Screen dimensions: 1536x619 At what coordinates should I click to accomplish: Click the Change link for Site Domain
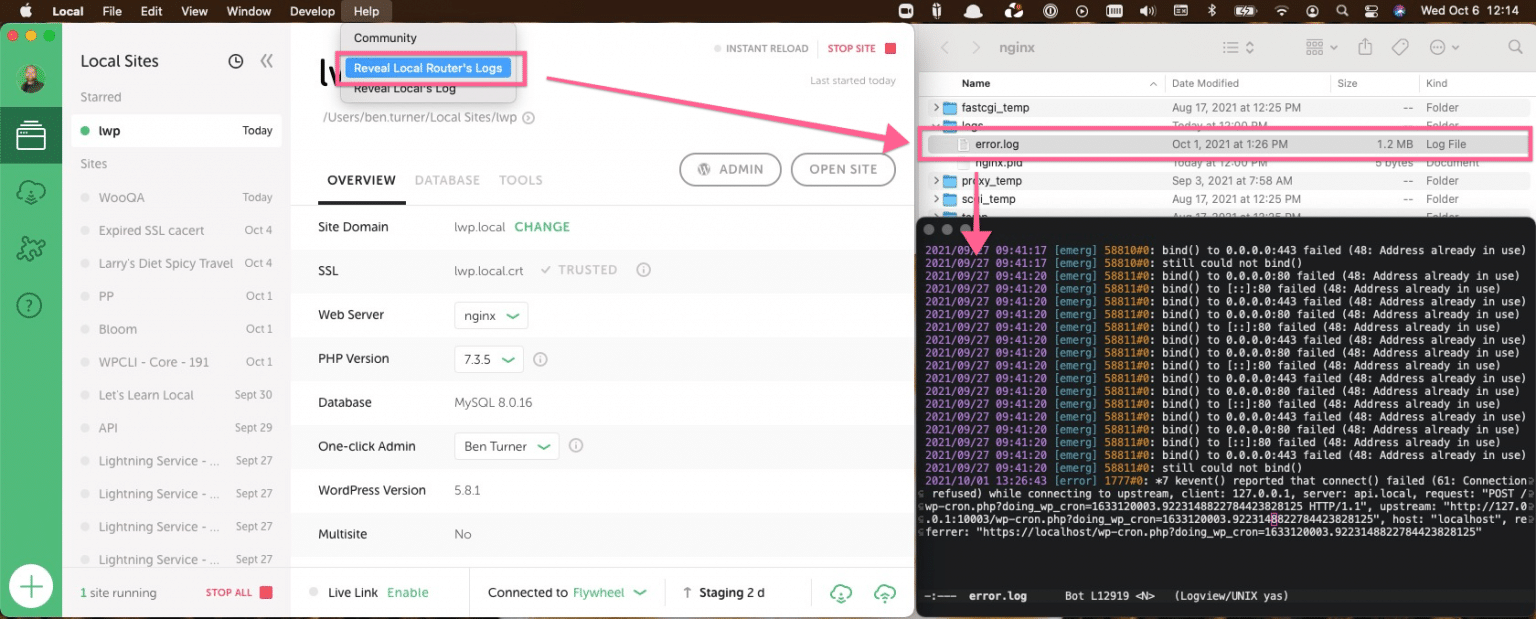click(542, 227)
